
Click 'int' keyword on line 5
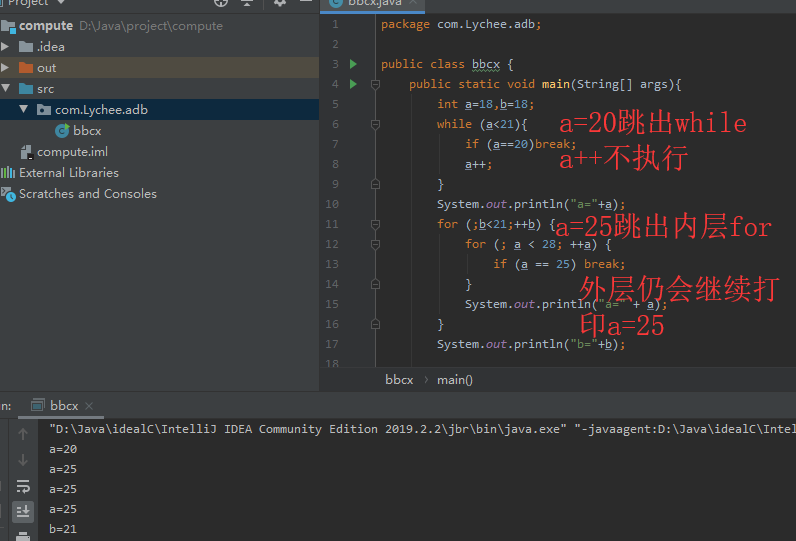pos(447,104)
